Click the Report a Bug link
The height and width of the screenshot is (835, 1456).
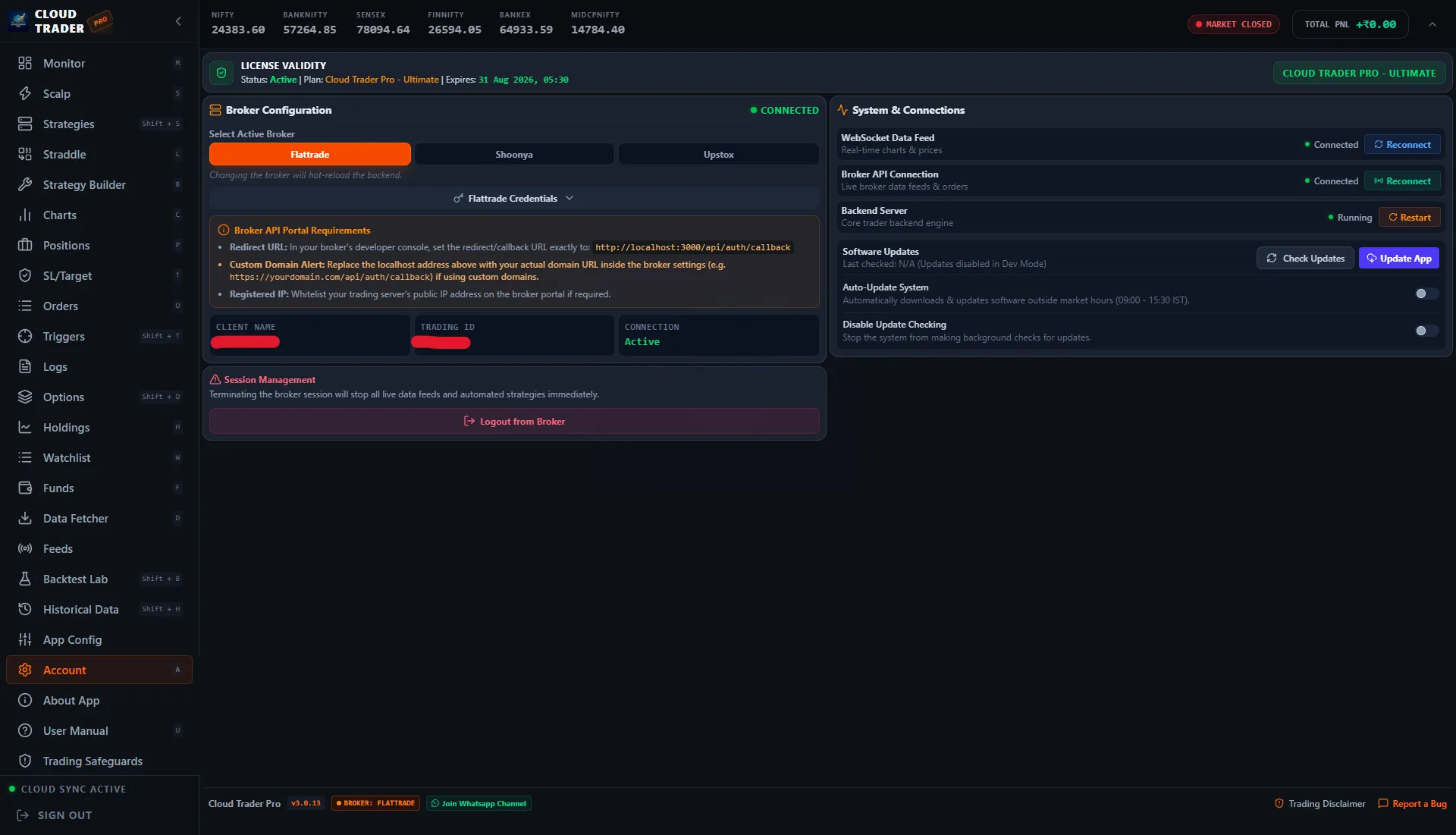point(1412,803)
